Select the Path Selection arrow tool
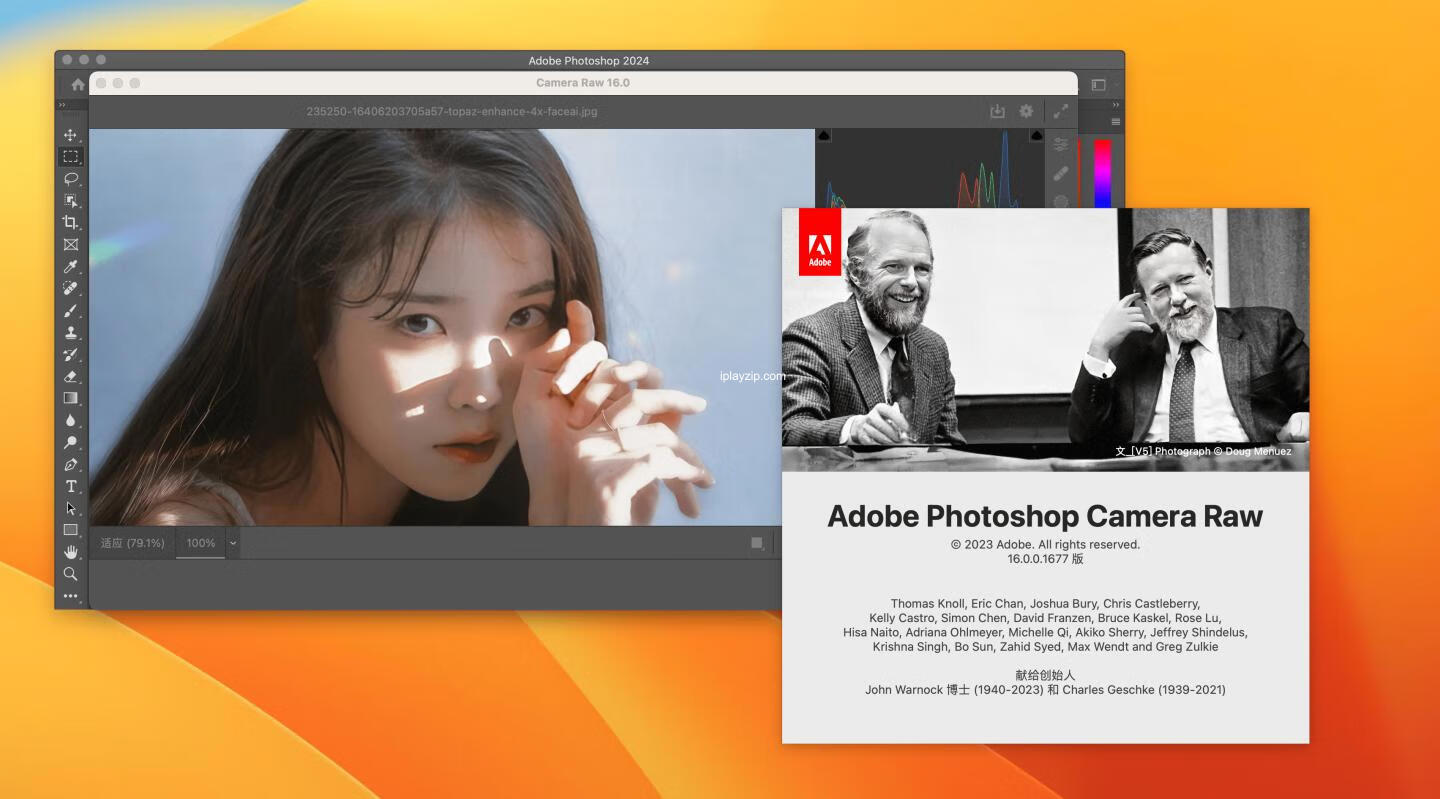The image size is (1440, 799). [x=70, y=508]
